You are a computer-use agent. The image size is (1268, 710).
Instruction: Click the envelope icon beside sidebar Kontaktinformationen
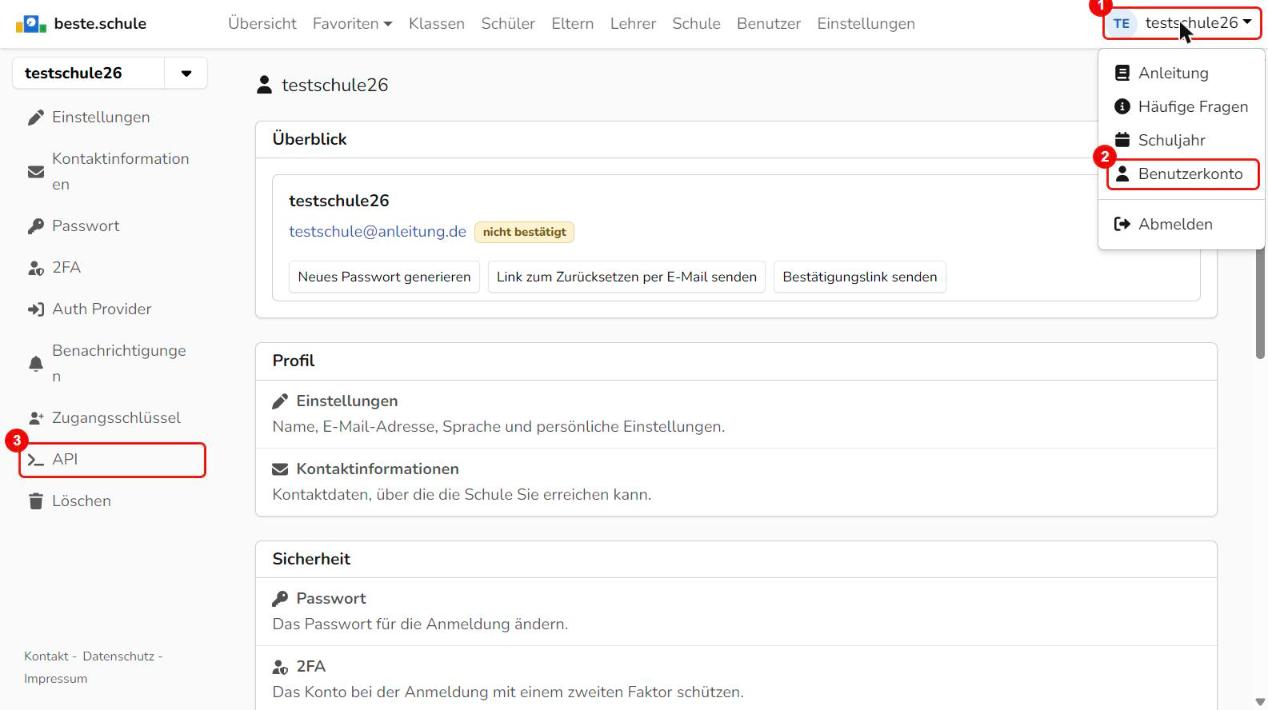pos(35,172)
